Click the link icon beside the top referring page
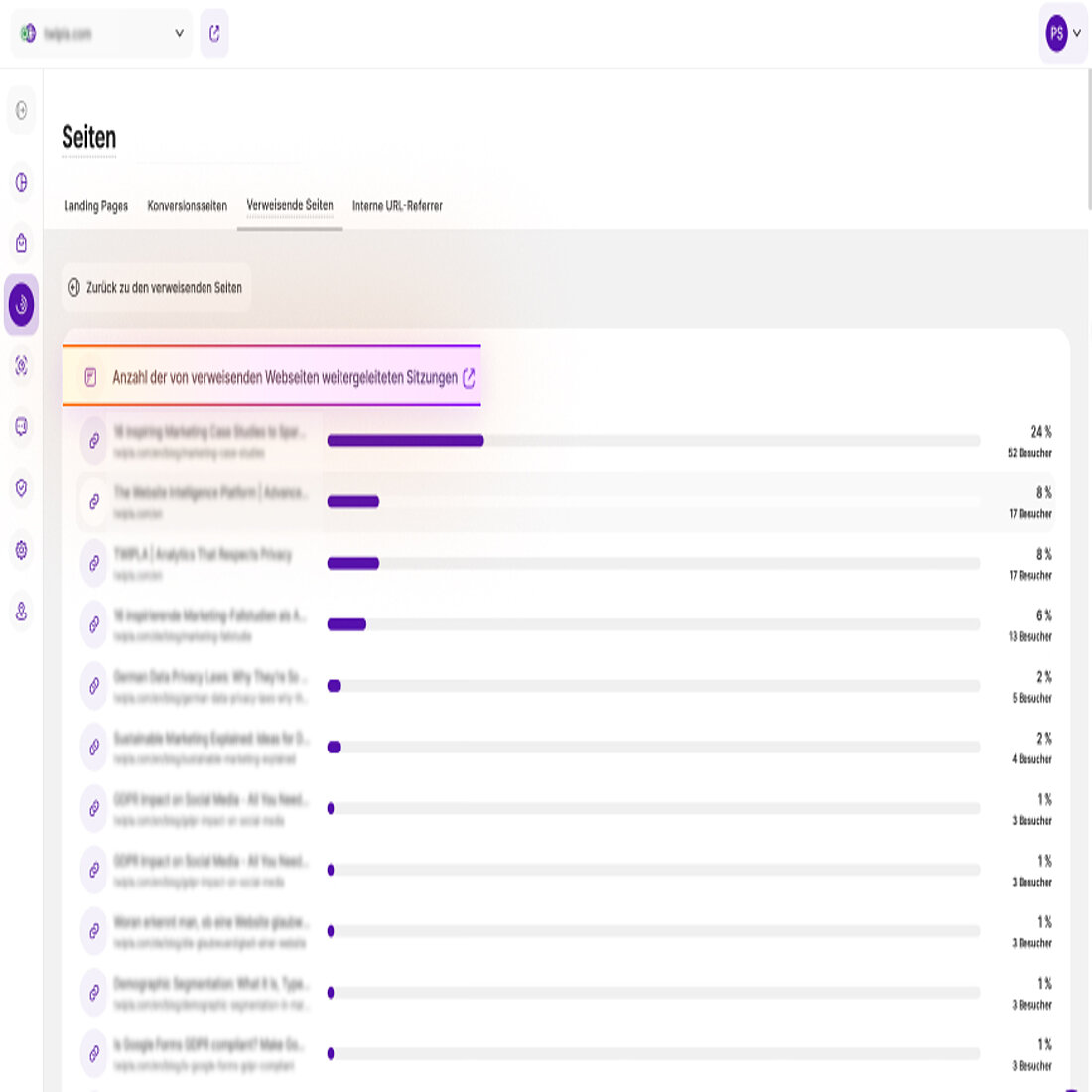The width and height of the screenshot is (1092, 1092). (93, 440)
